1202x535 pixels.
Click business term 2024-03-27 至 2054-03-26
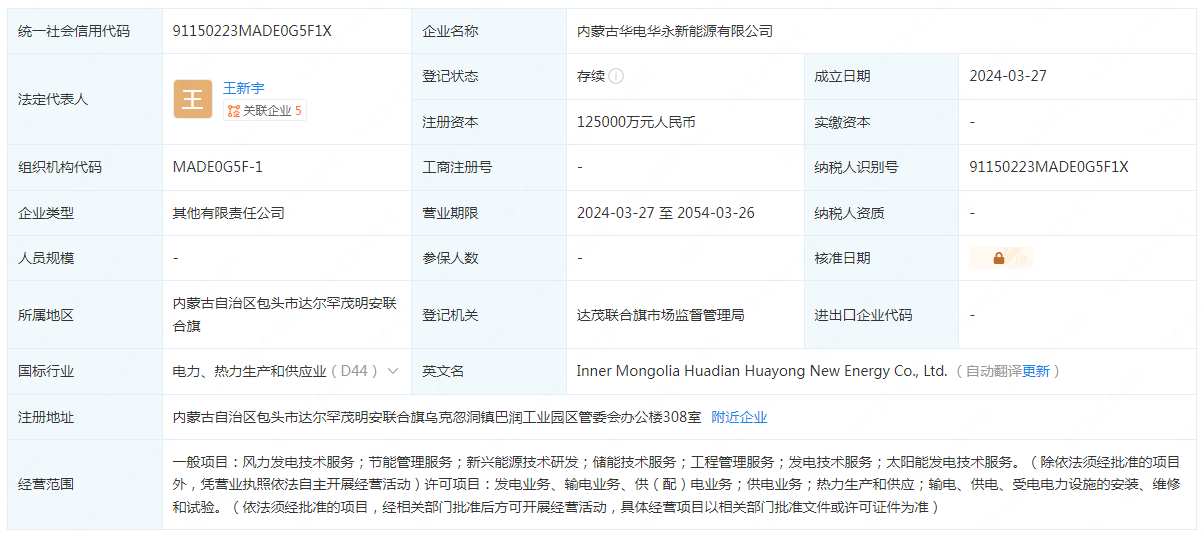coord(666,213)
